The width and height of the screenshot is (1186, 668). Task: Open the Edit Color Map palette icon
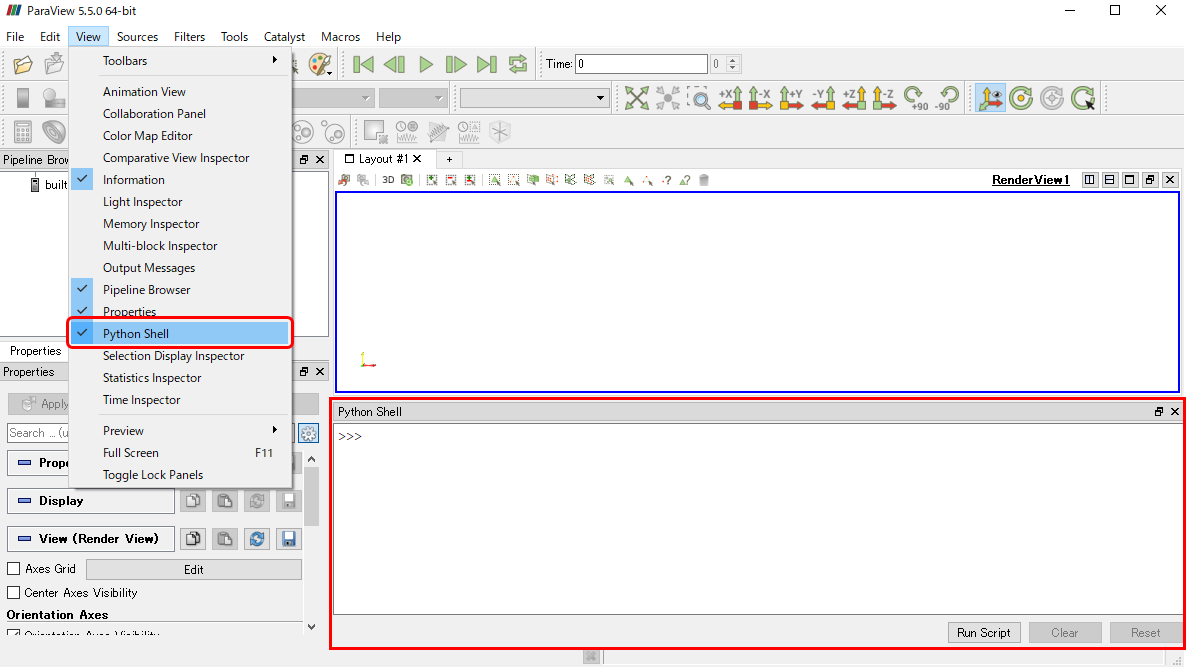click(x=320, y=64)
